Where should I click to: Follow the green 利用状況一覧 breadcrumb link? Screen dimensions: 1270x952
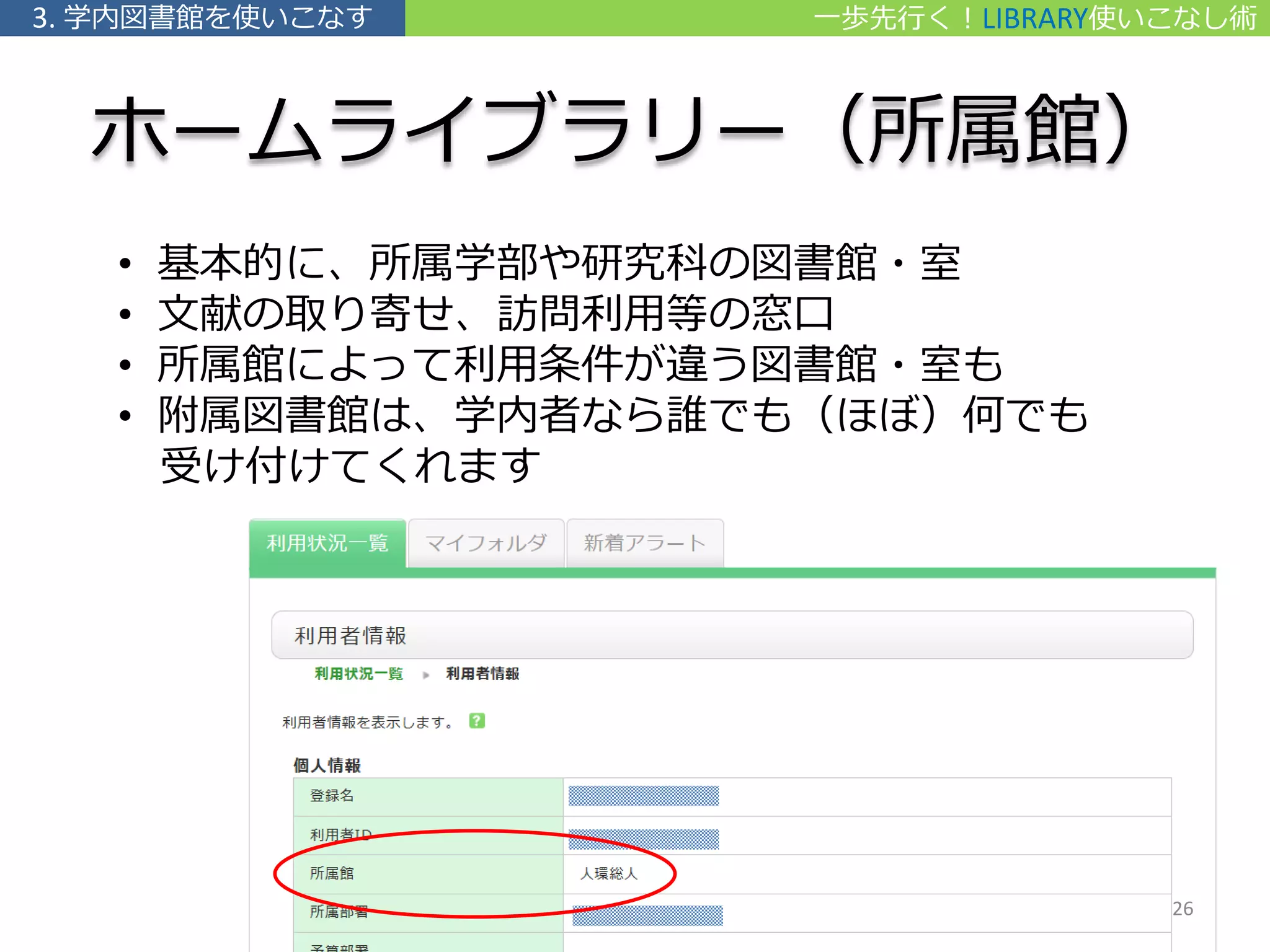point(358,674)
